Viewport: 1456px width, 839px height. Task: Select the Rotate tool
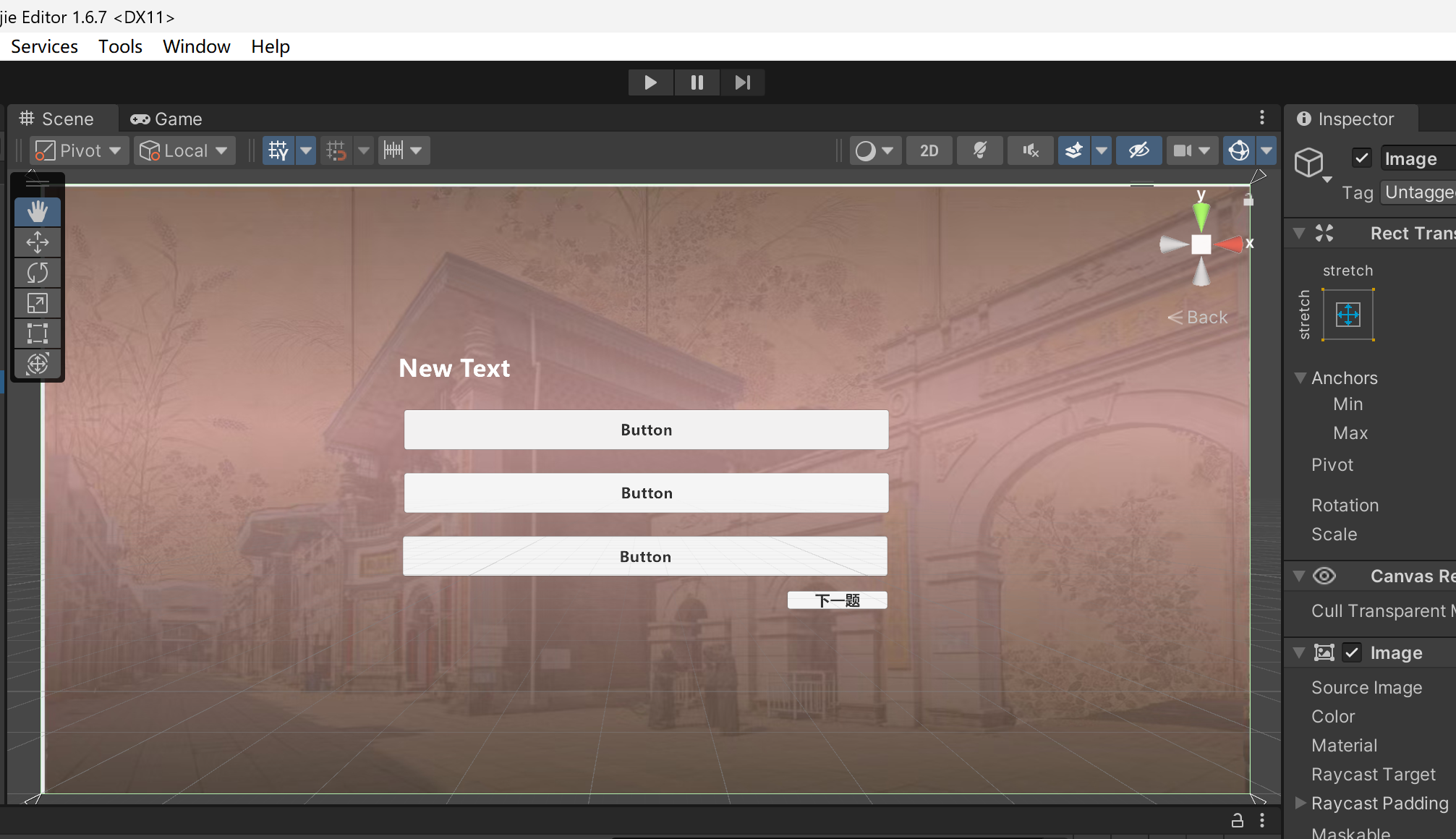[x=38, y=273]
